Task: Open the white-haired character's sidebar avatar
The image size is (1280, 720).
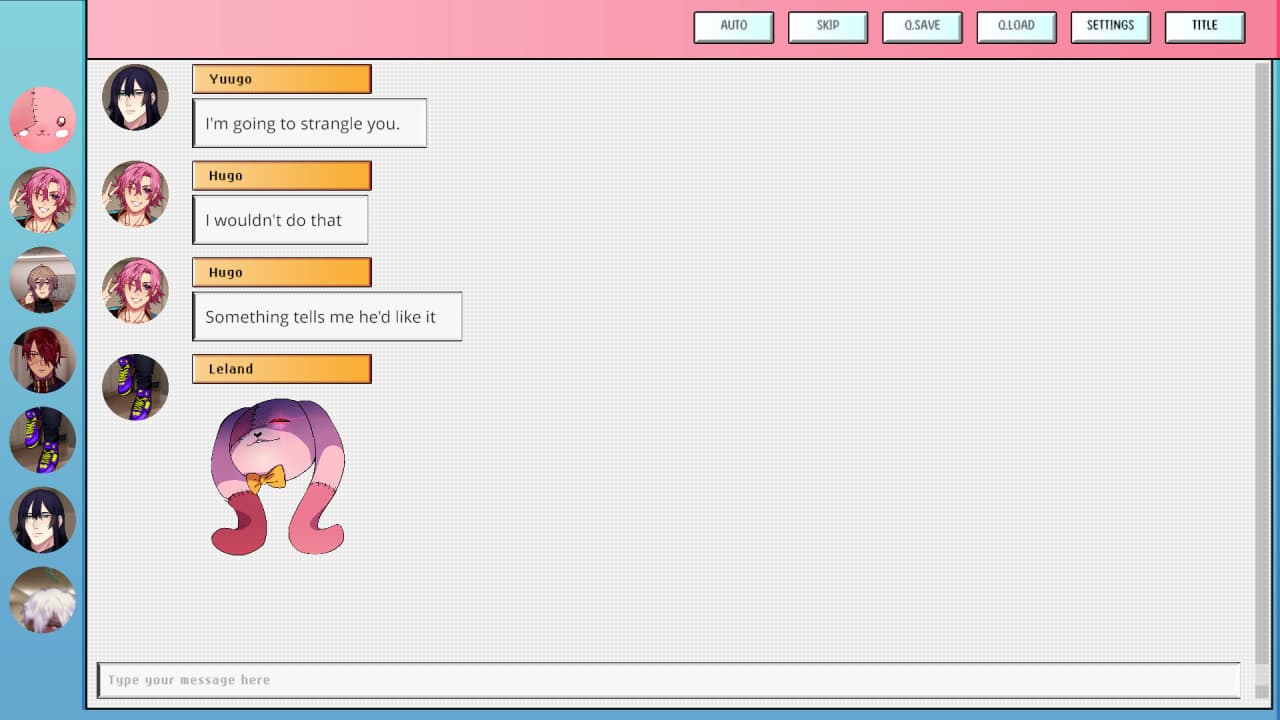Action: (43, 600)
